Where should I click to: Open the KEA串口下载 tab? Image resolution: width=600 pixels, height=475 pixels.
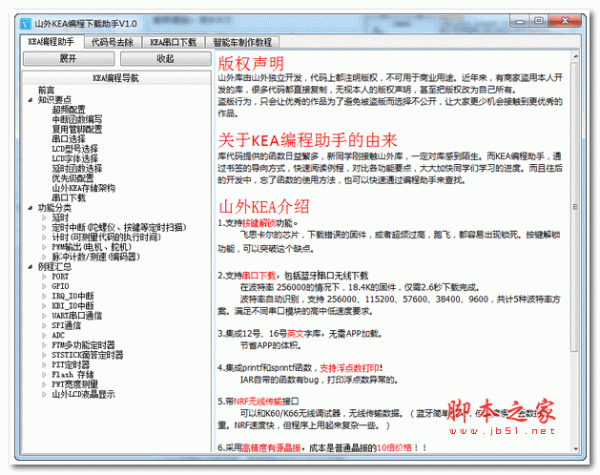[173, 42]
